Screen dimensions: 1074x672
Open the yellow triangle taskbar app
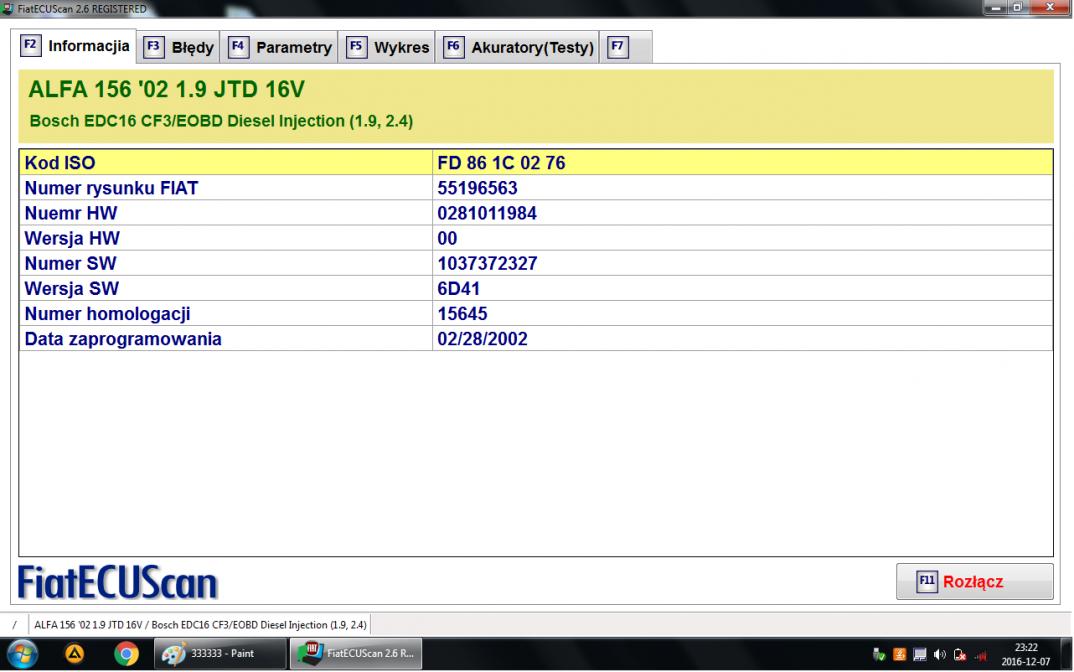click(x=75, y=654)
